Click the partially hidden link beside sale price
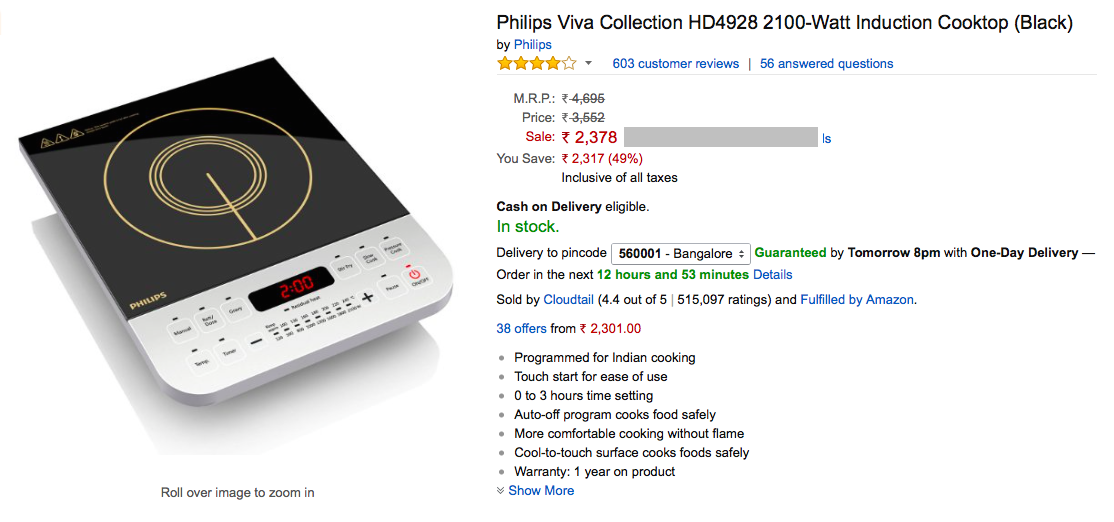The image size is (1114, 522). (x=826, y=139)
